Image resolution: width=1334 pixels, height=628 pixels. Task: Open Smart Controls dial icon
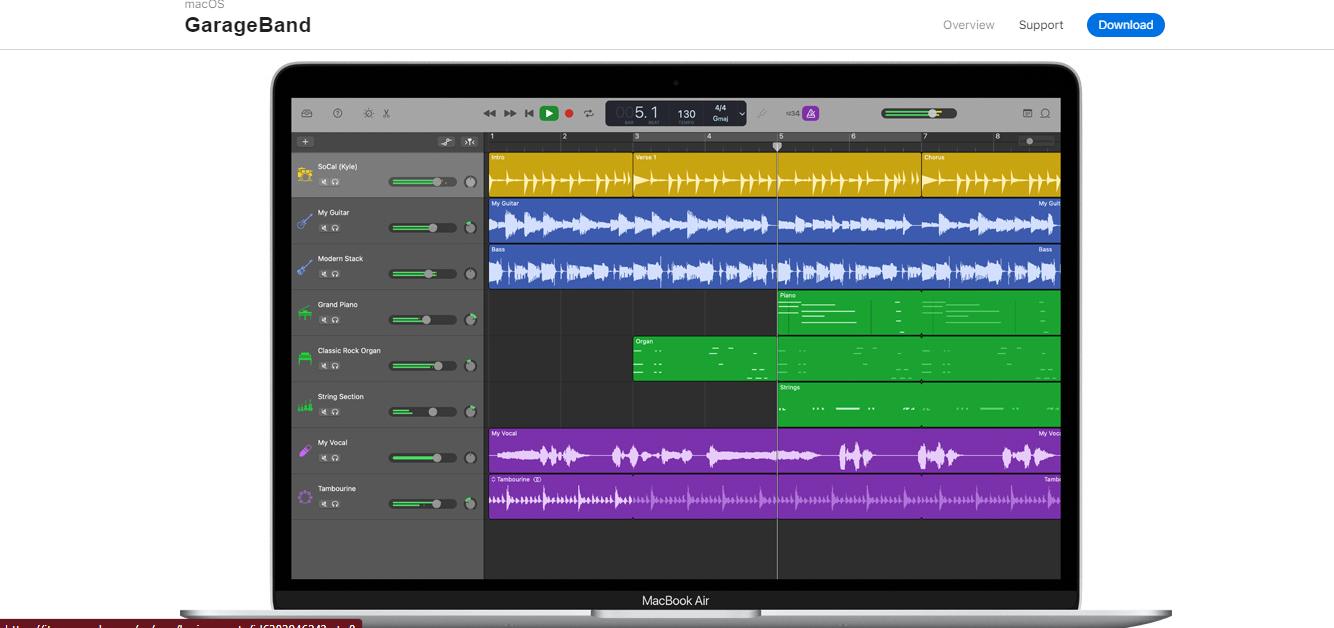(368, 114)
